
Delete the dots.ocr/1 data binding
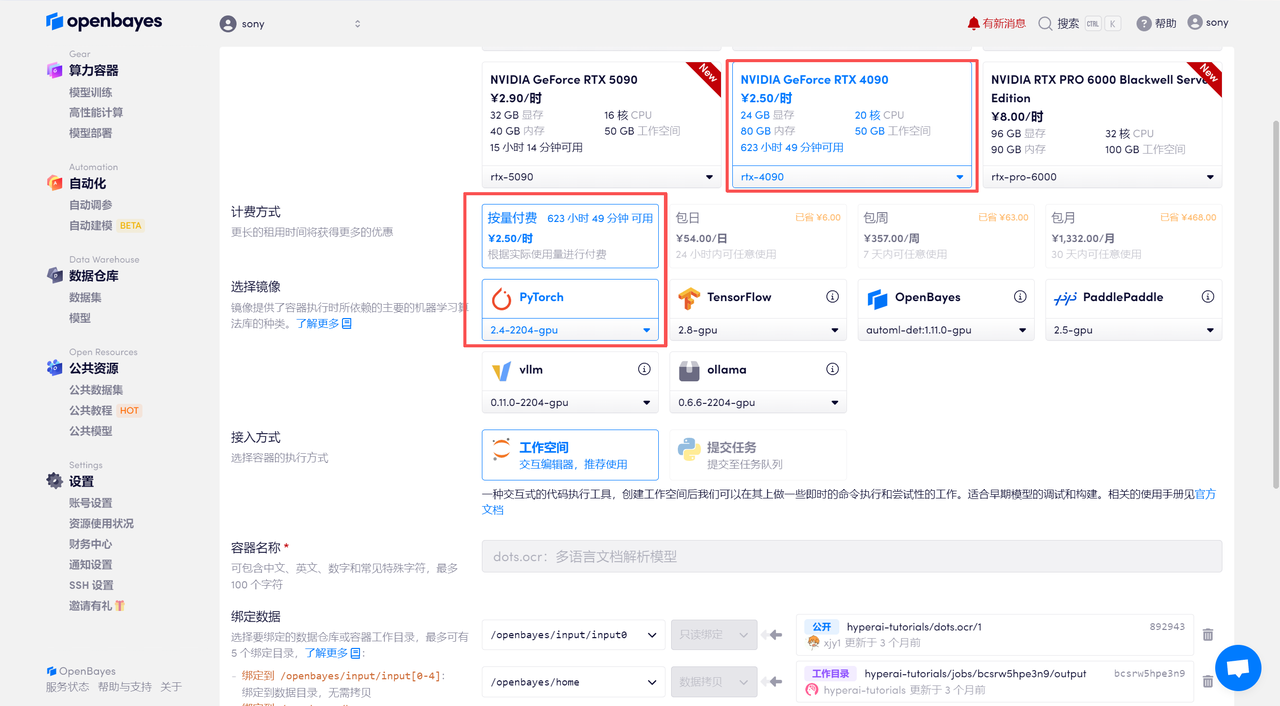tap(1208, 634)
